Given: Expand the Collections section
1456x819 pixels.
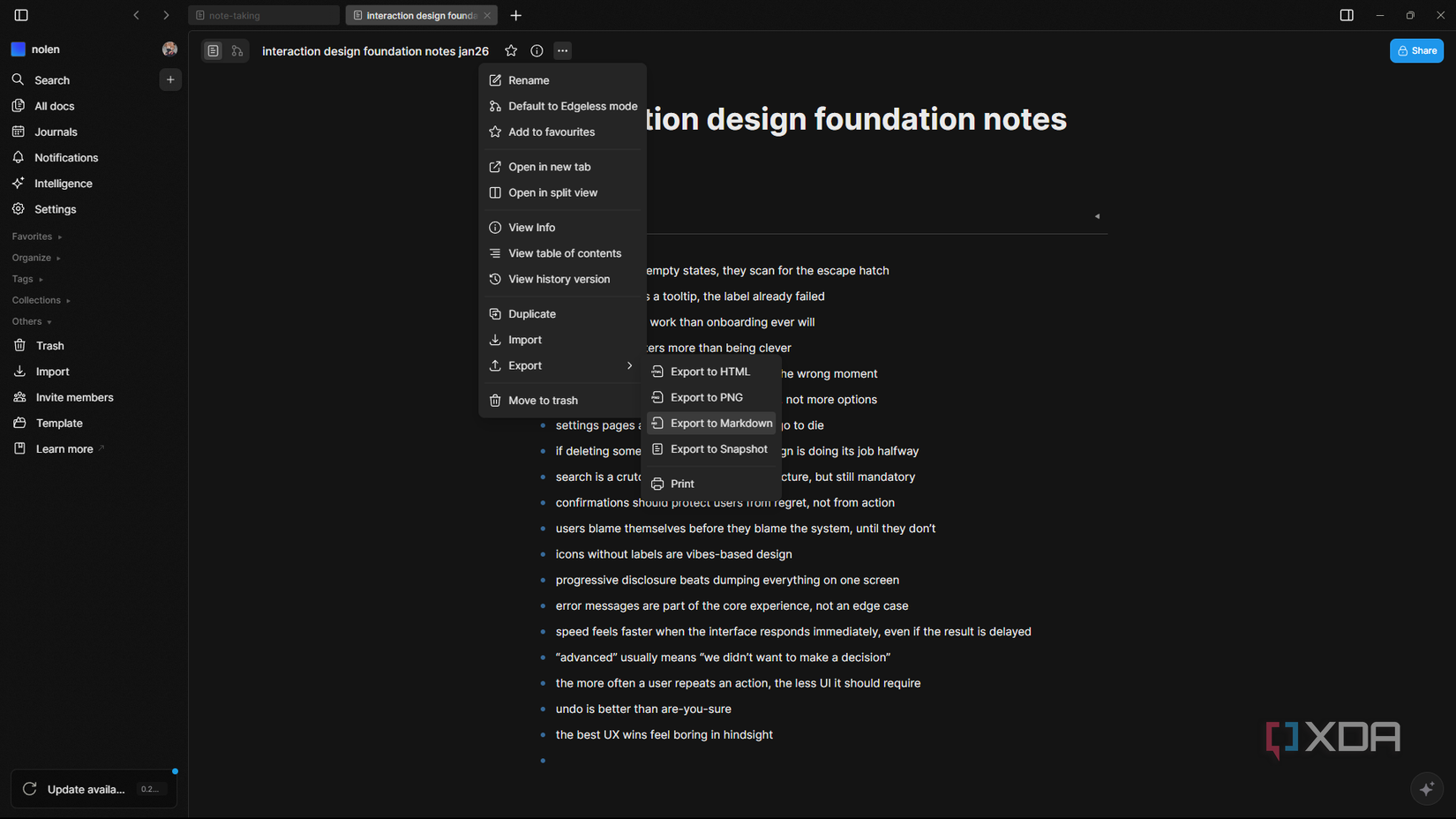Looking at the screenshot, I should (41, 300).
